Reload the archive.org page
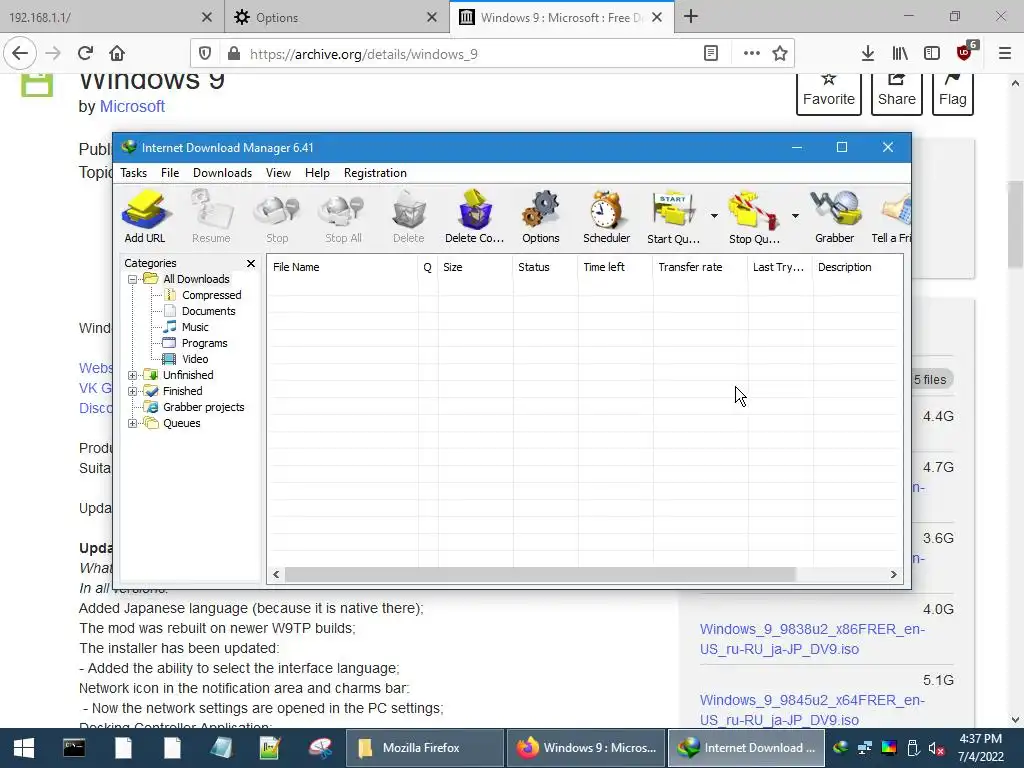 pos(85,54)
